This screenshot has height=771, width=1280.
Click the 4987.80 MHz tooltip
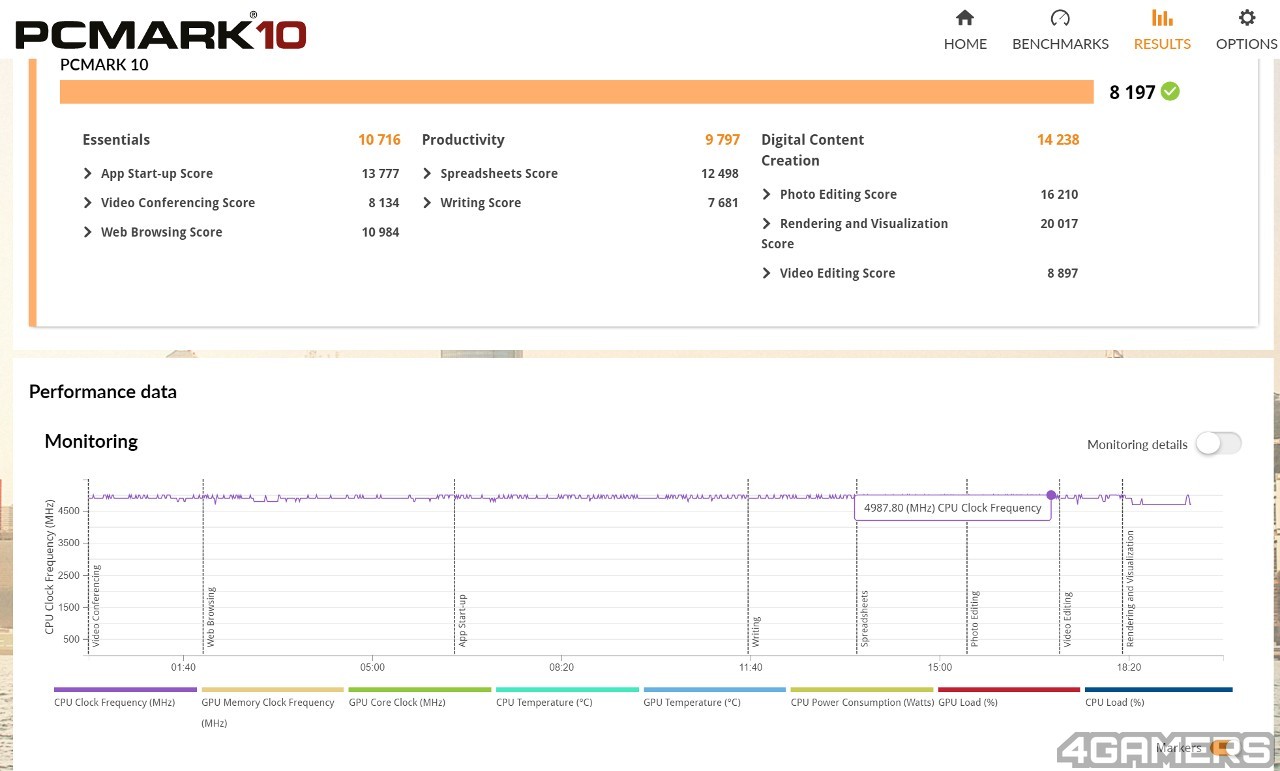tap(952, 508)
